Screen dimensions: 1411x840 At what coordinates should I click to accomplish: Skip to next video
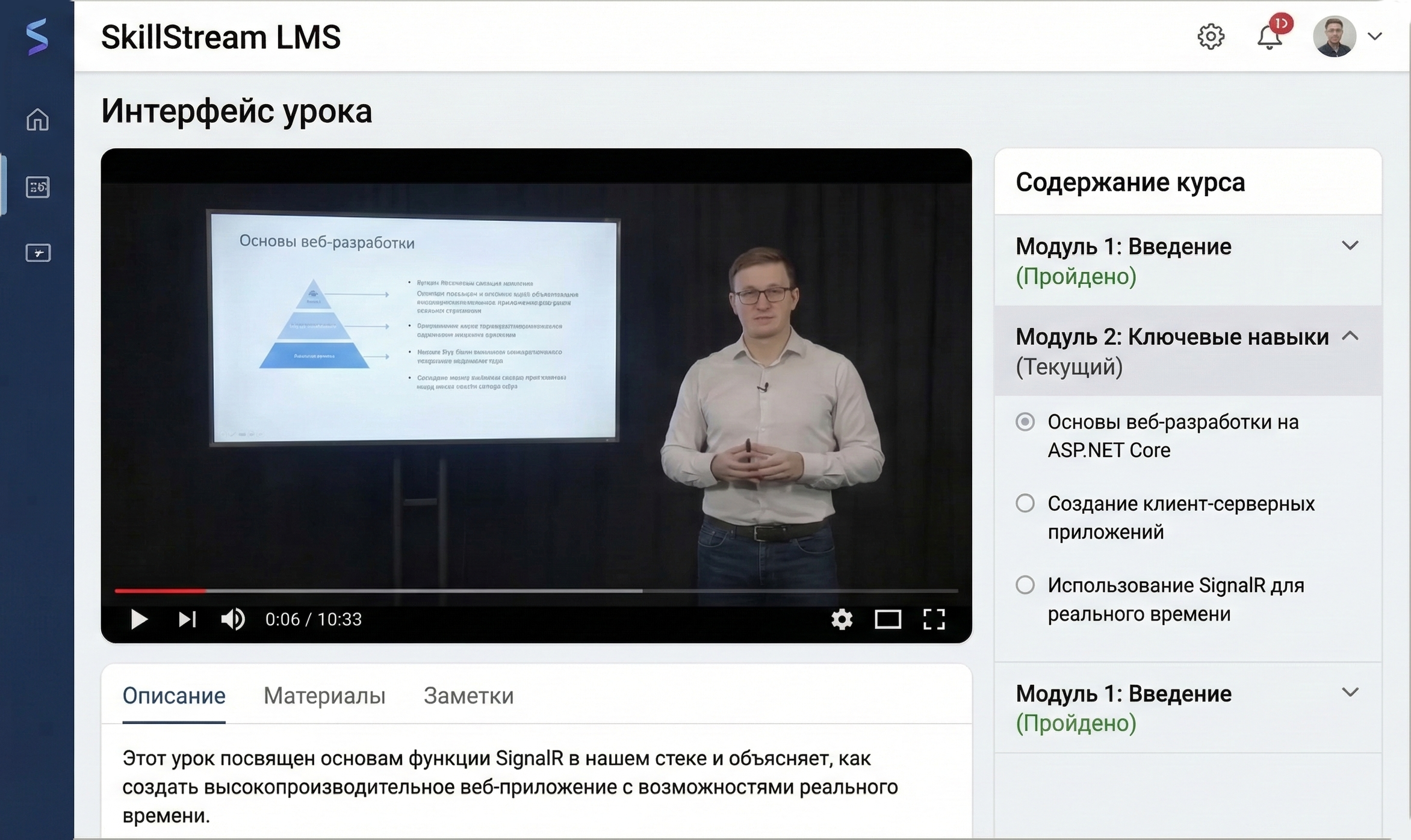187,619
